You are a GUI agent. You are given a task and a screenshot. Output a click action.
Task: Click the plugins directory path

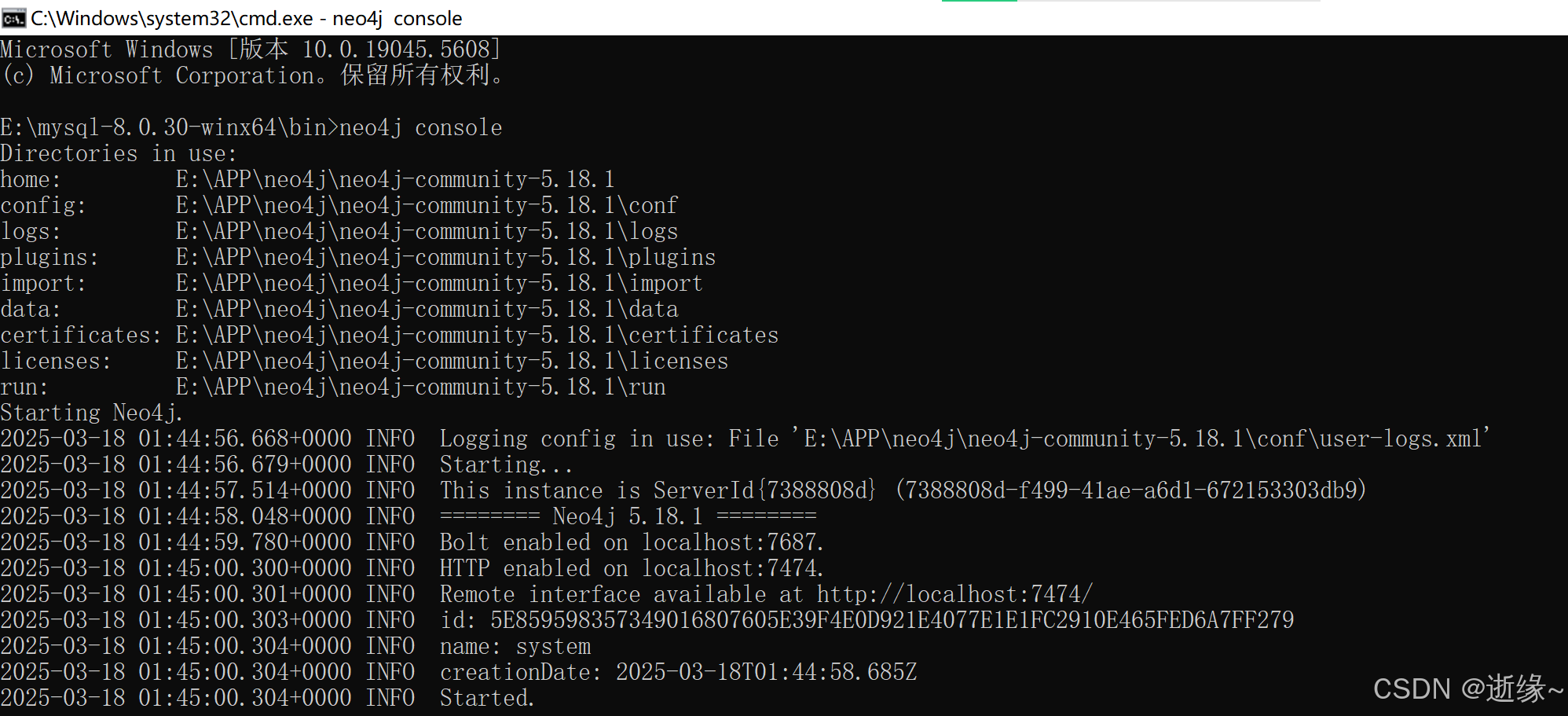coord(445,257)
